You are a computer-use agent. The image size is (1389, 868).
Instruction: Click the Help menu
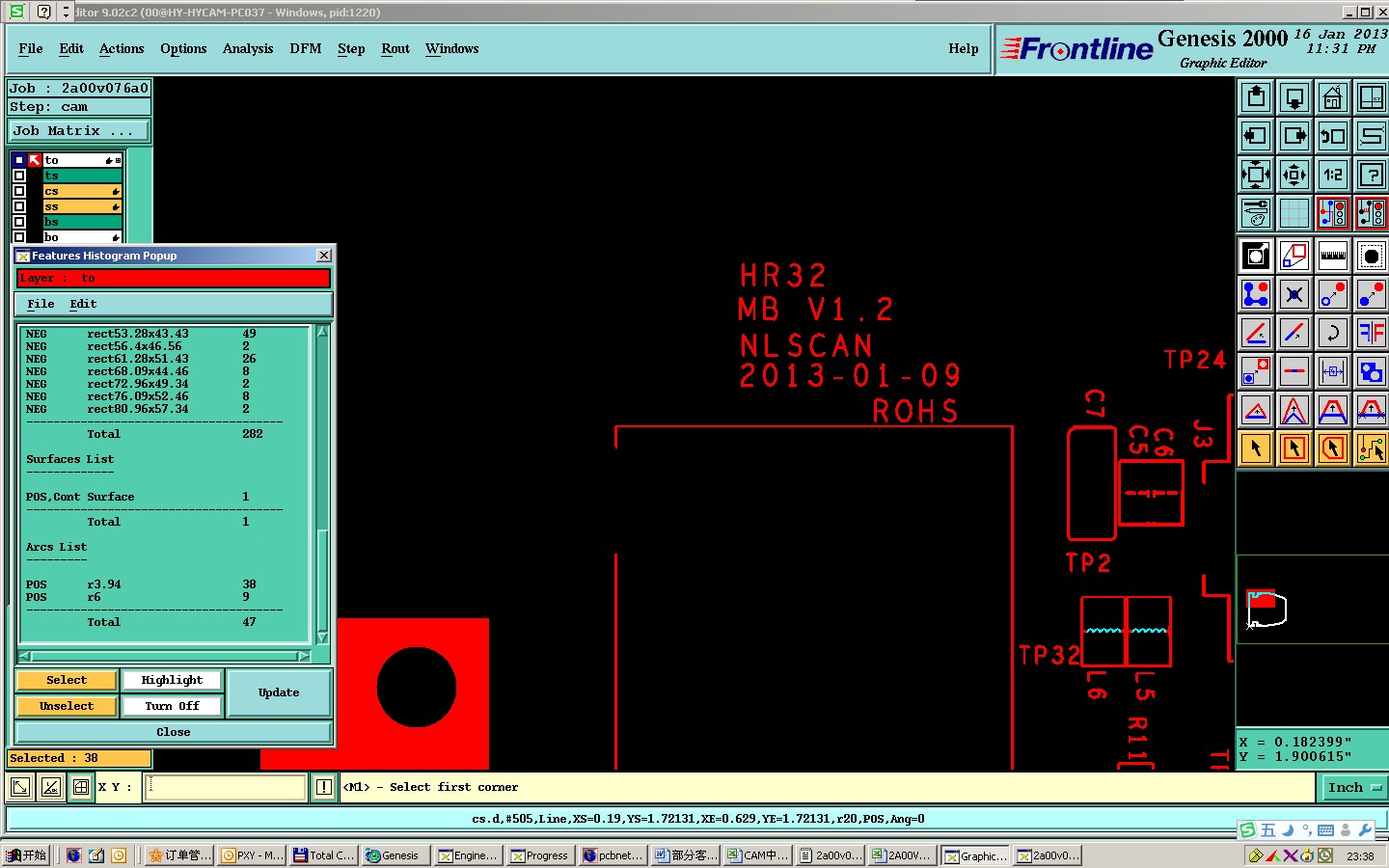click(963, 48)
